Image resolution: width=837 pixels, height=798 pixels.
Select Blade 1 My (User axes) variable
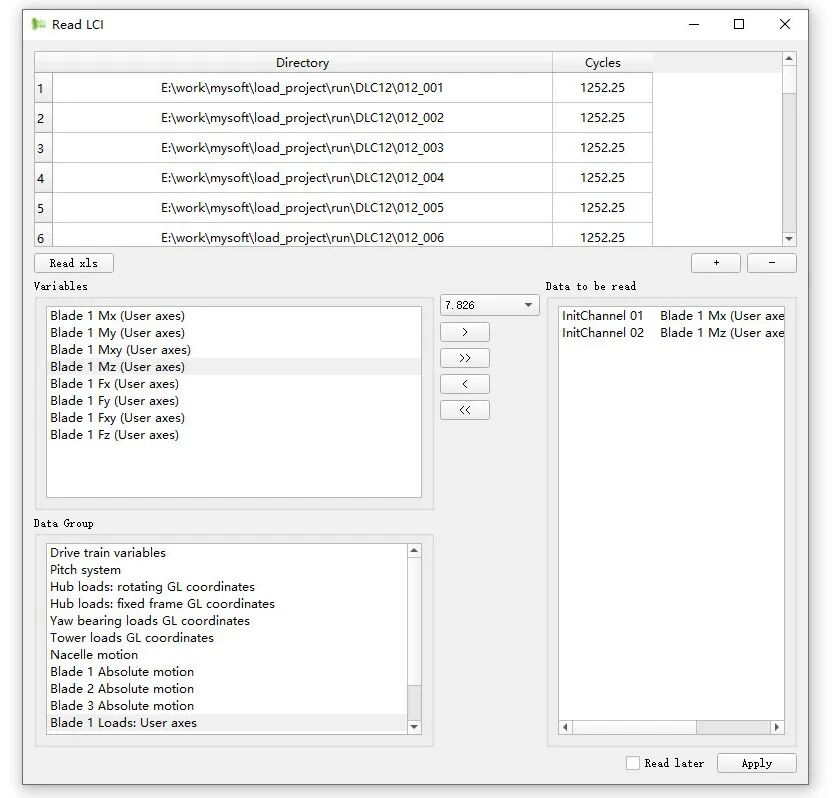click(x=234, y=333)
